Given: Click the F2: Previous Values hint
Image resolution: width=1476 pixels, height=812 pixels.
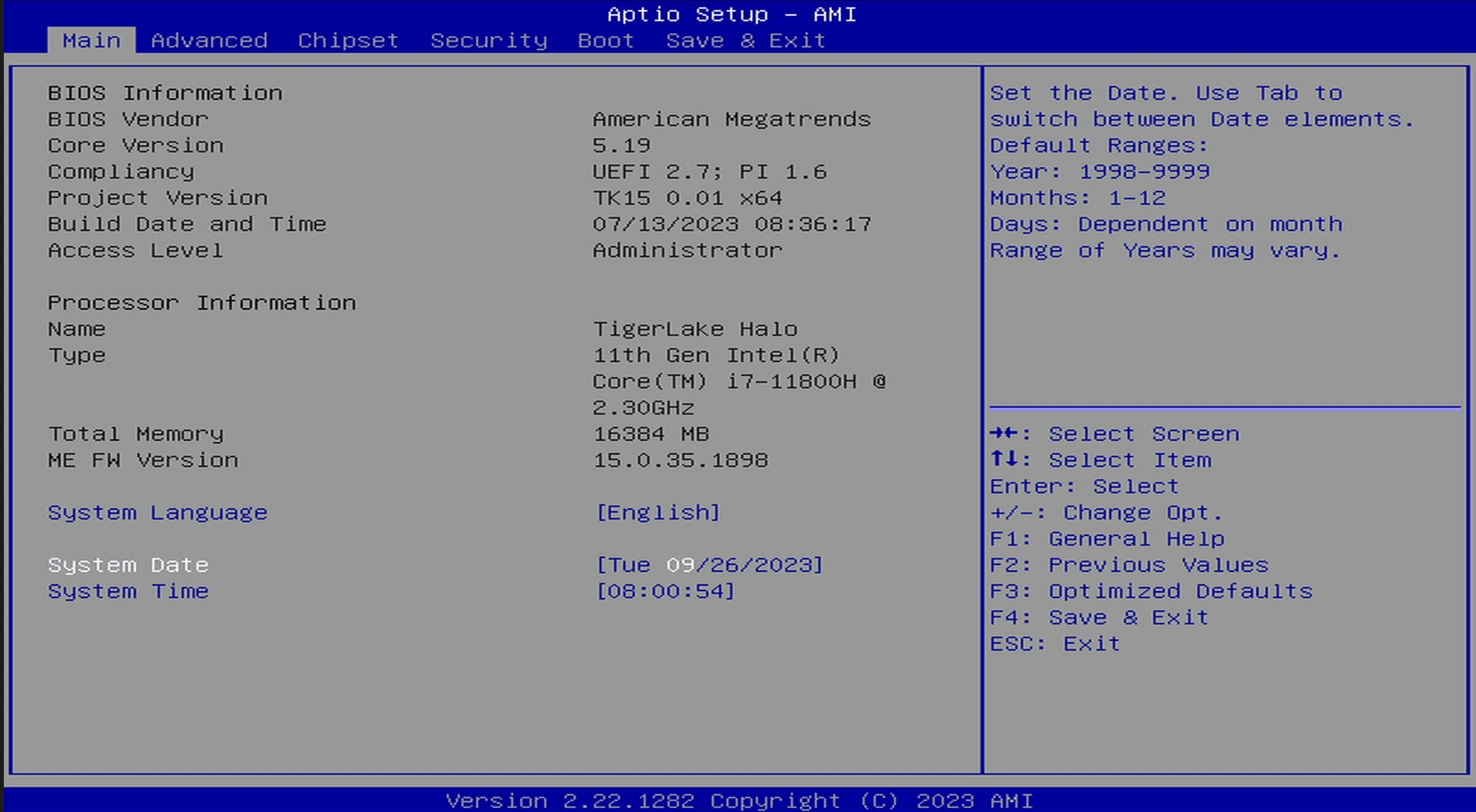Looking at the screenshot, I should [x=1129, y=565].
